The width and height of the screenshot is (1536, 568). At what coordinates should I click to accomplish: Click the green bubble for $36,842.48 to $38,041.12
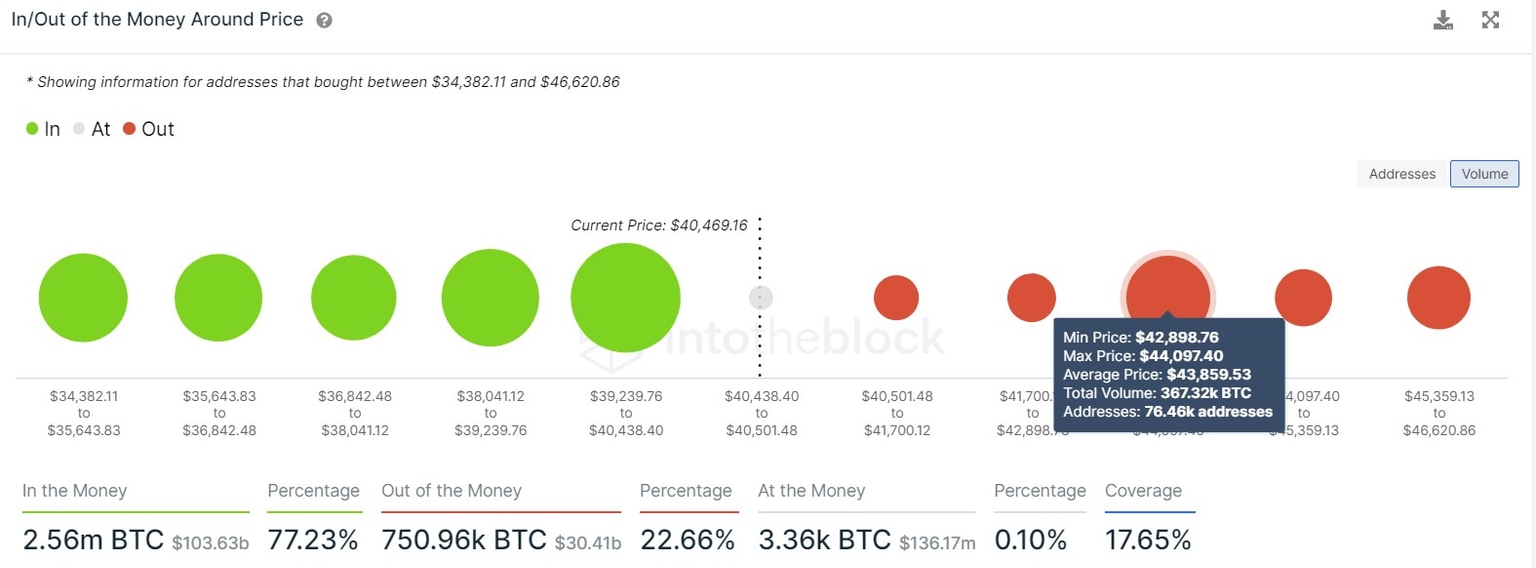point(354,298)
